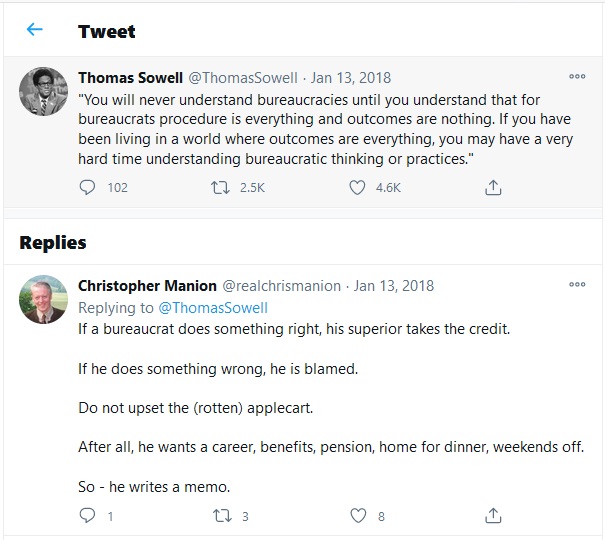Viewport: 605px width, 540px height.
Task: View Christopher Manion's avatar
Action: point(43,300)
